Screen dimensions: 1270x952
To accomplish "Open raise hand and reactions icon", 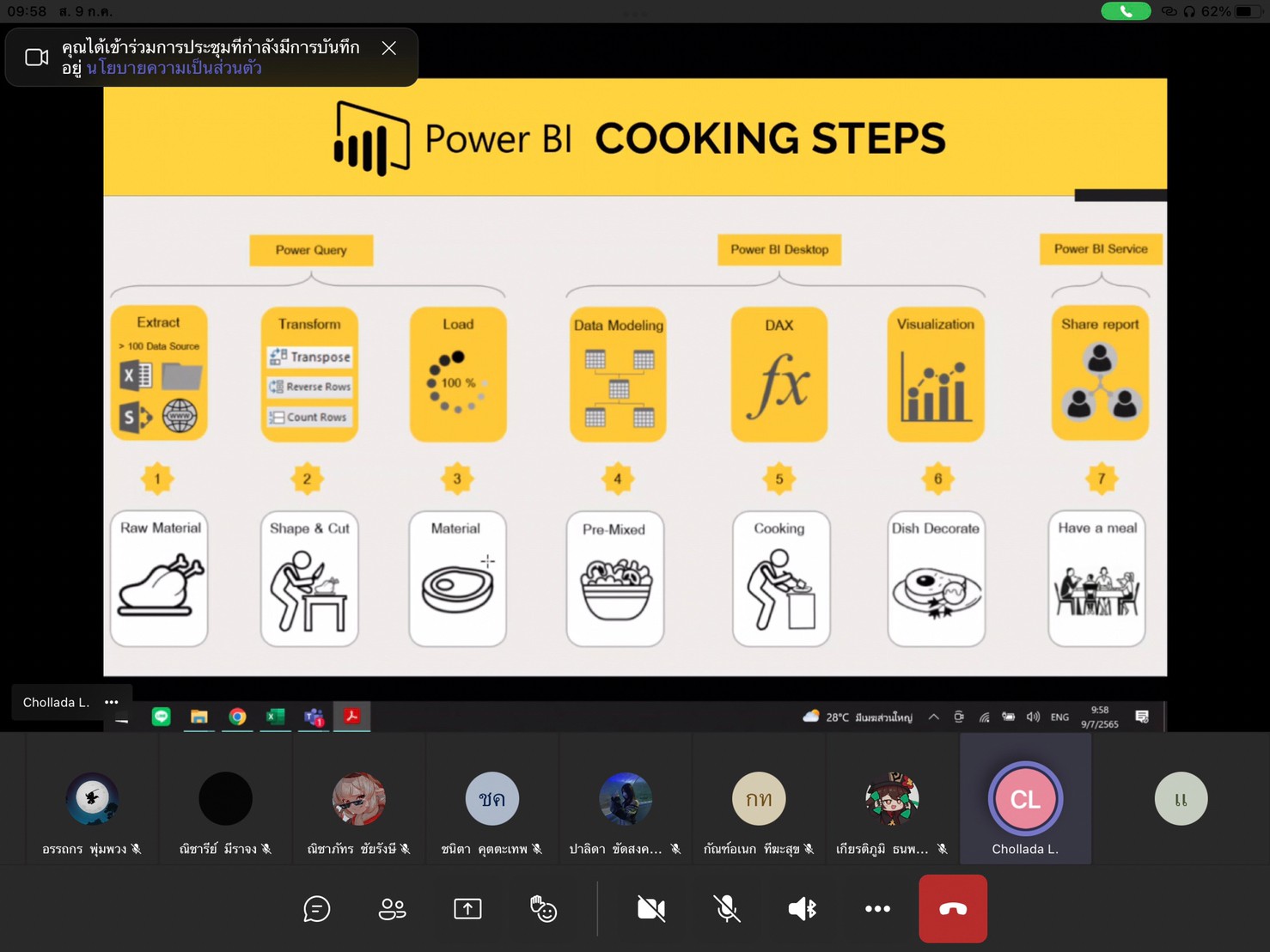I will pyautogui.click(x=543, y=909).
